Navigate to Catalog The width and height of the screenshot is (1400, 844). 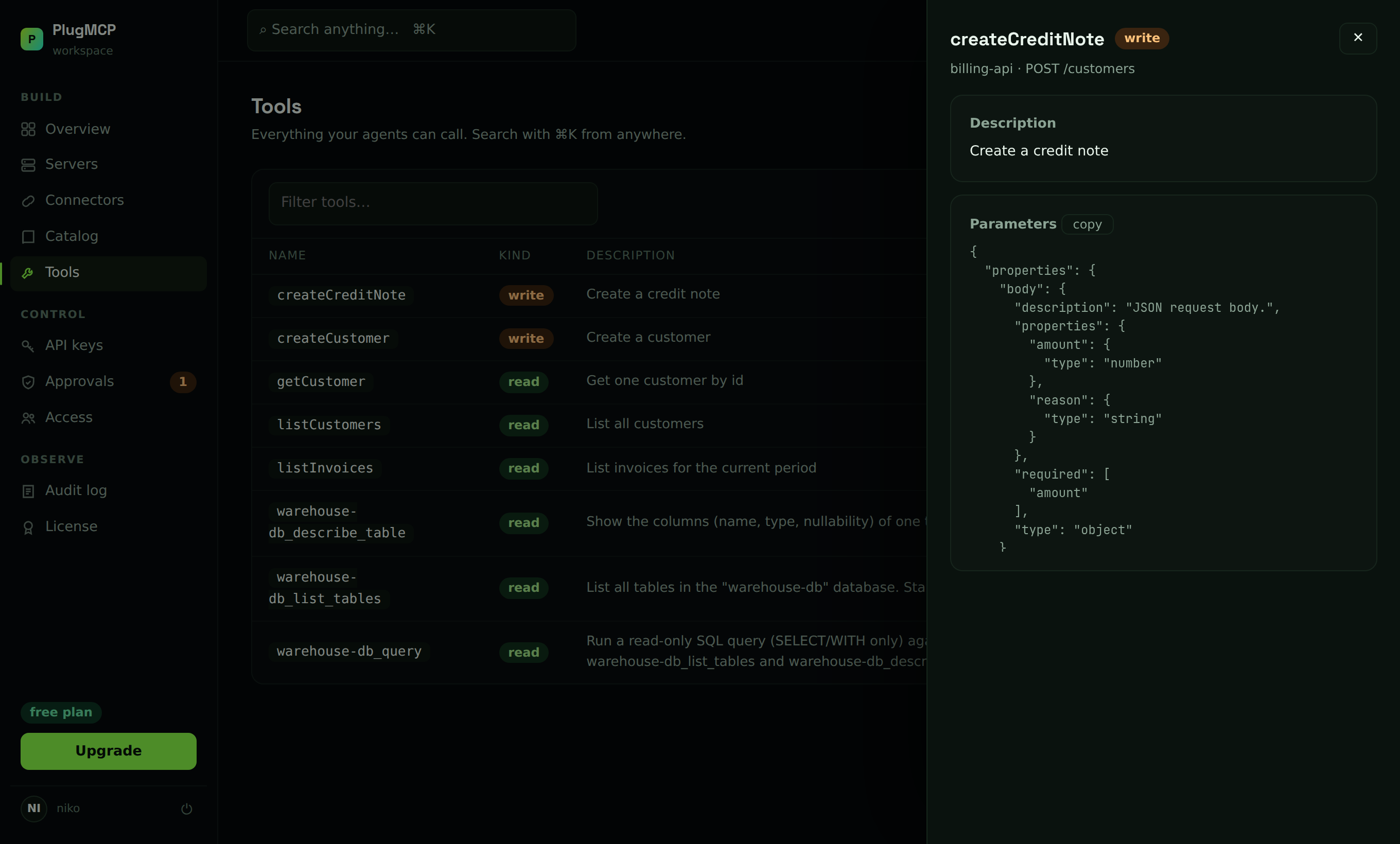point(108,236)
